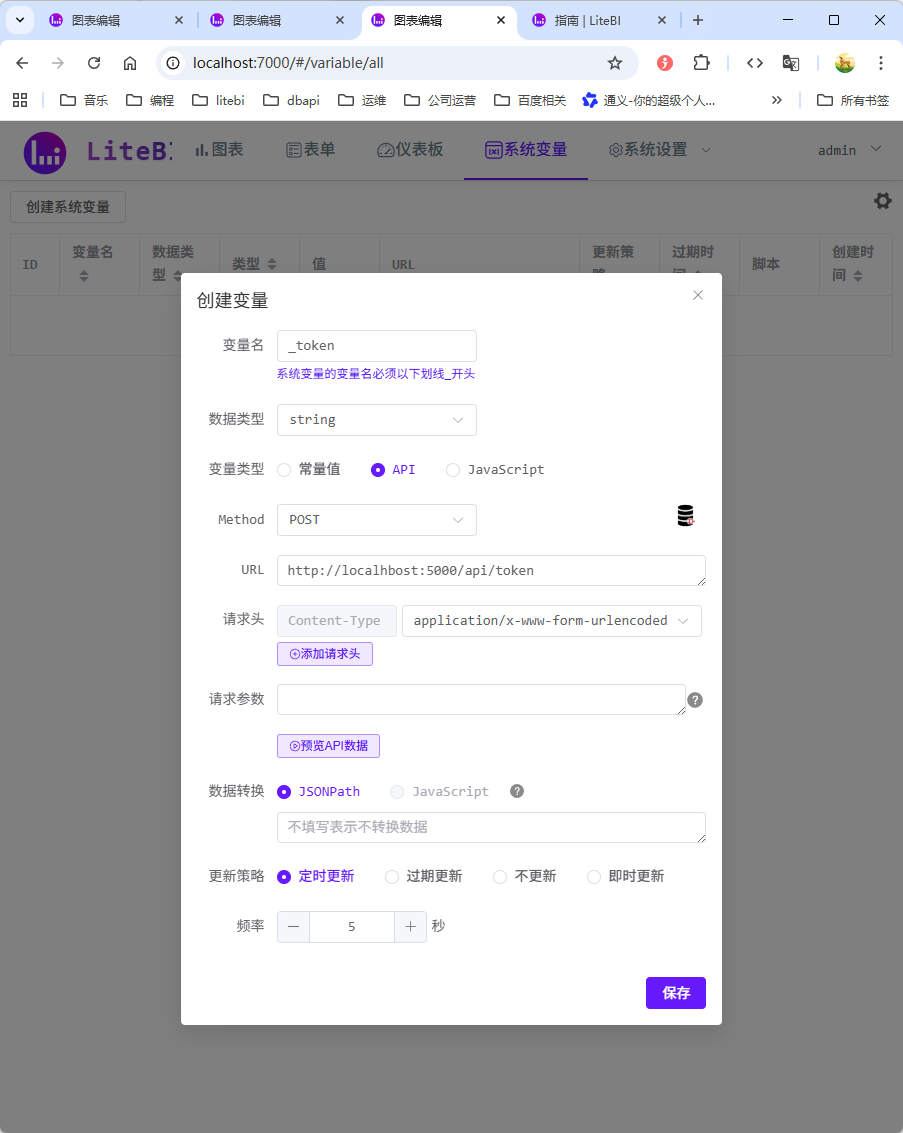Select the 过期更新 update strategy
The height and width of the screenshot is (1133, 903).
(x=391, y=876)
